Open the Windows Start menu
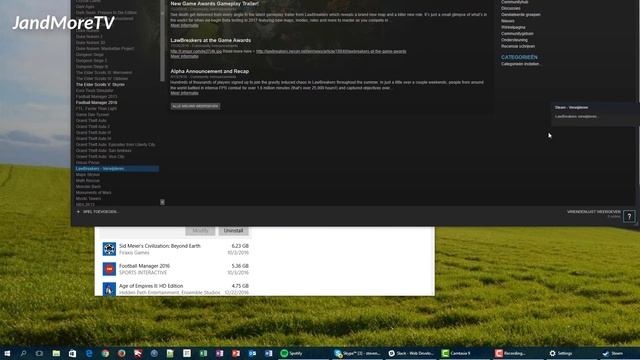Screen dimensions: 640x360 (7, 353)
